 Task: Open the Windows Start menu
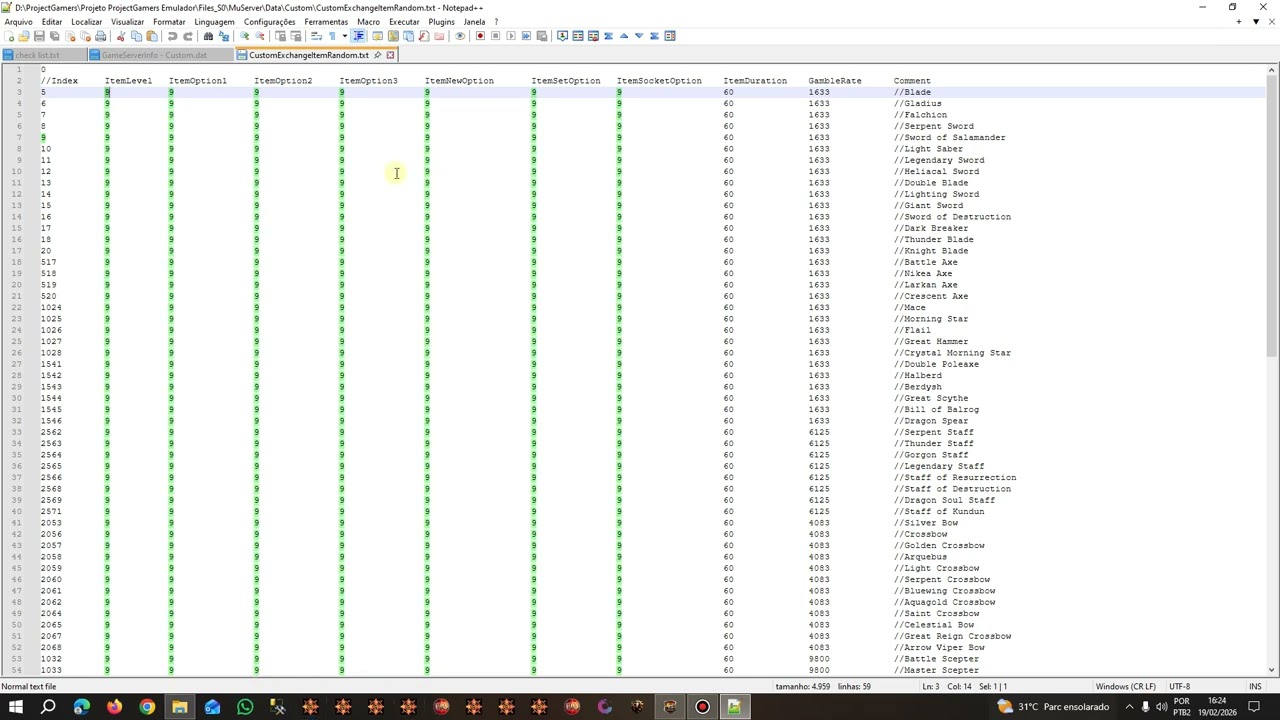(15, 708)
